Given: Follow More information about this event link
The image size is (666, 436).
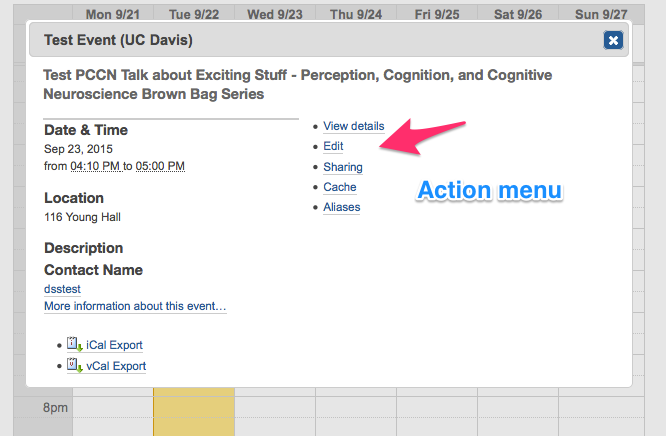Looking at the screenshot, I should click(135, 306).
